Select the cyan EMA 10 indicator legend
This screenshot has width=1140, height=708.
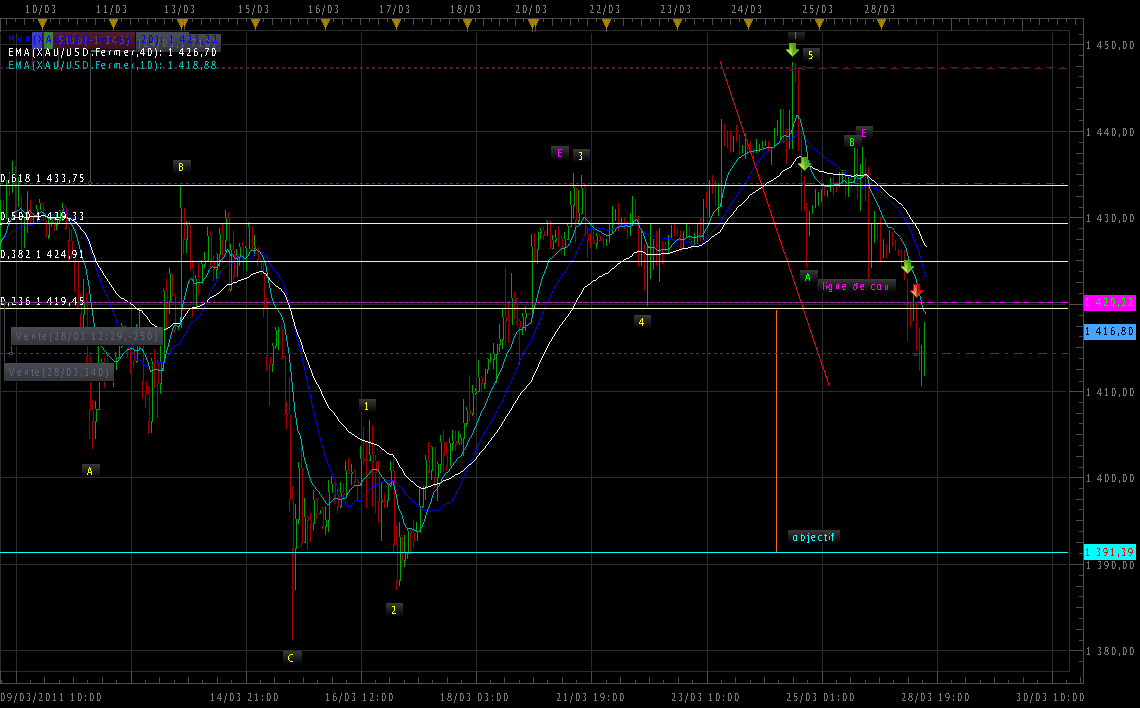112,65
